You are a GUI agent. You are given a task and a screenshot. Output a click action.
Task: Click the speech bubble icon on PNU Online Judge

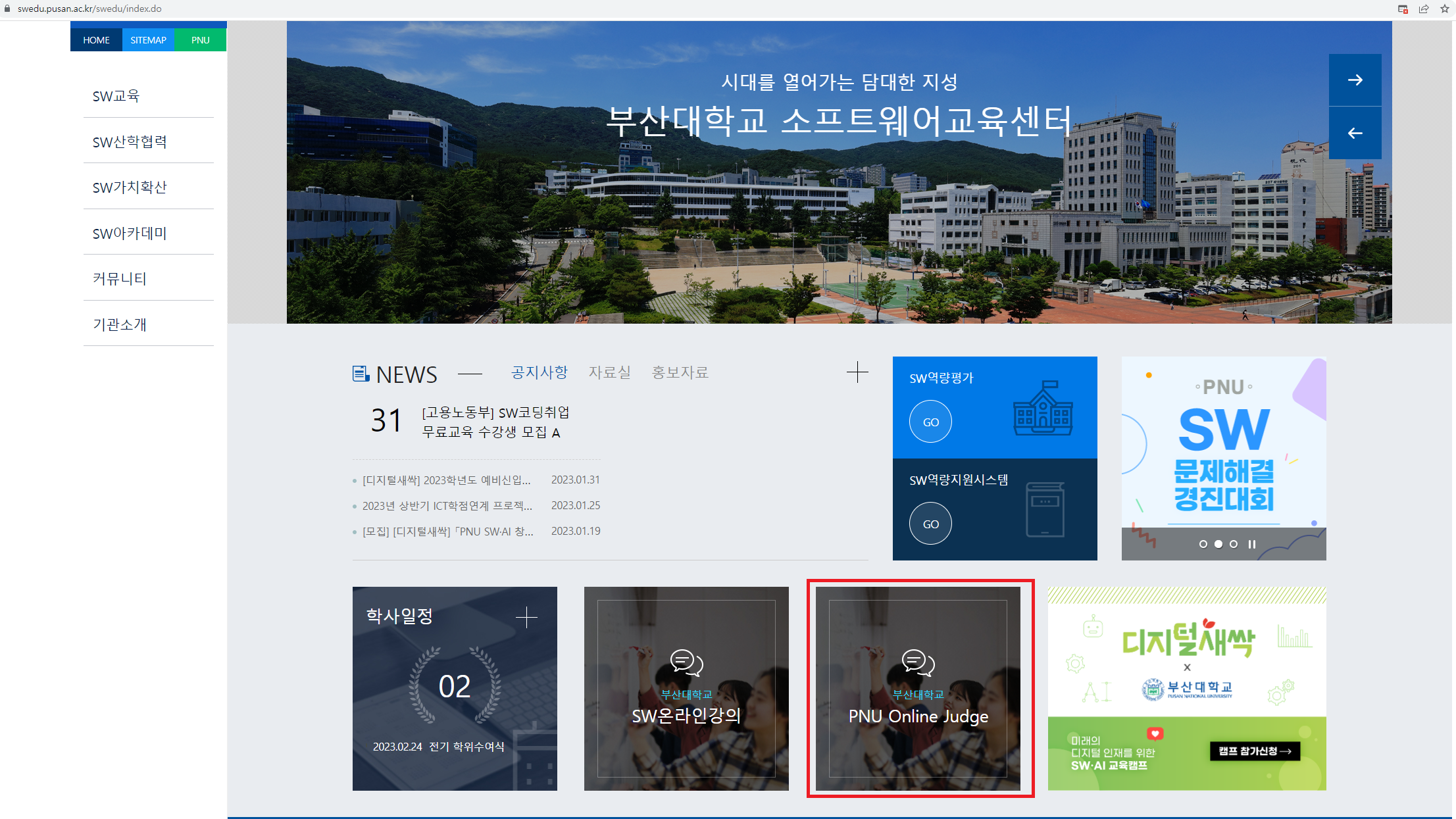(918, 662)
